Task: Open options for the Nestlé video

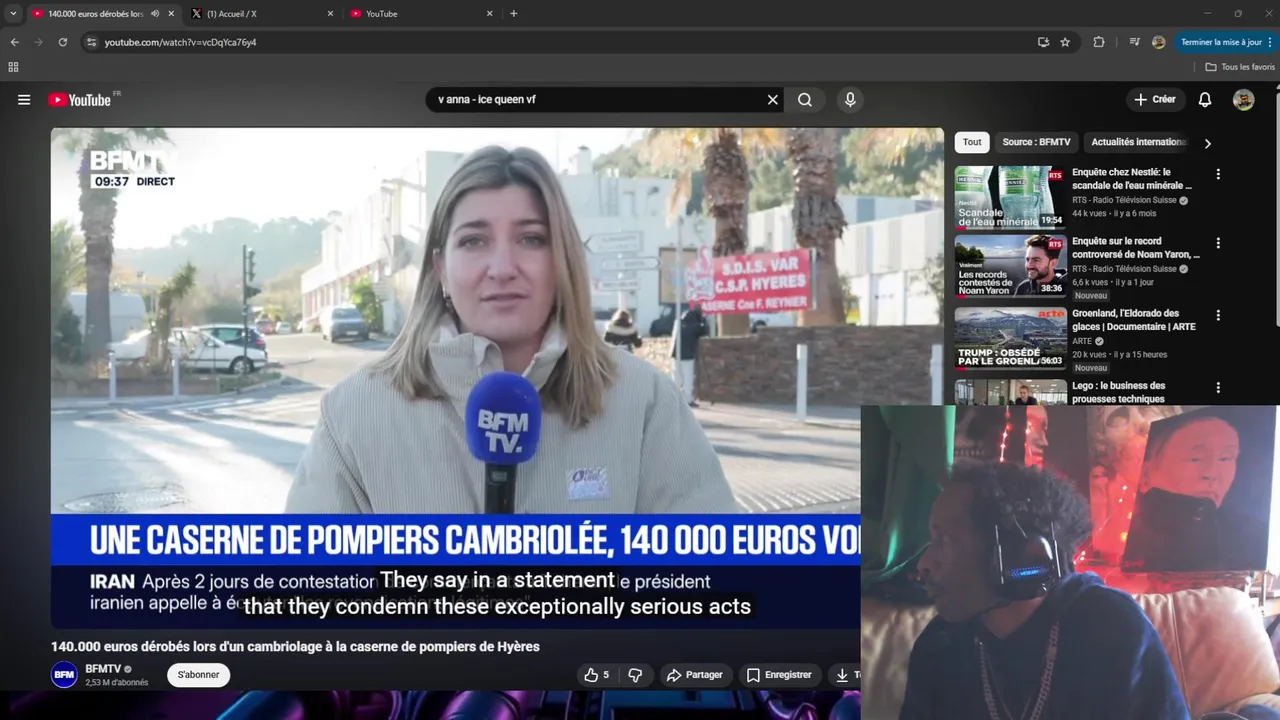Action: coord(1218,174)
